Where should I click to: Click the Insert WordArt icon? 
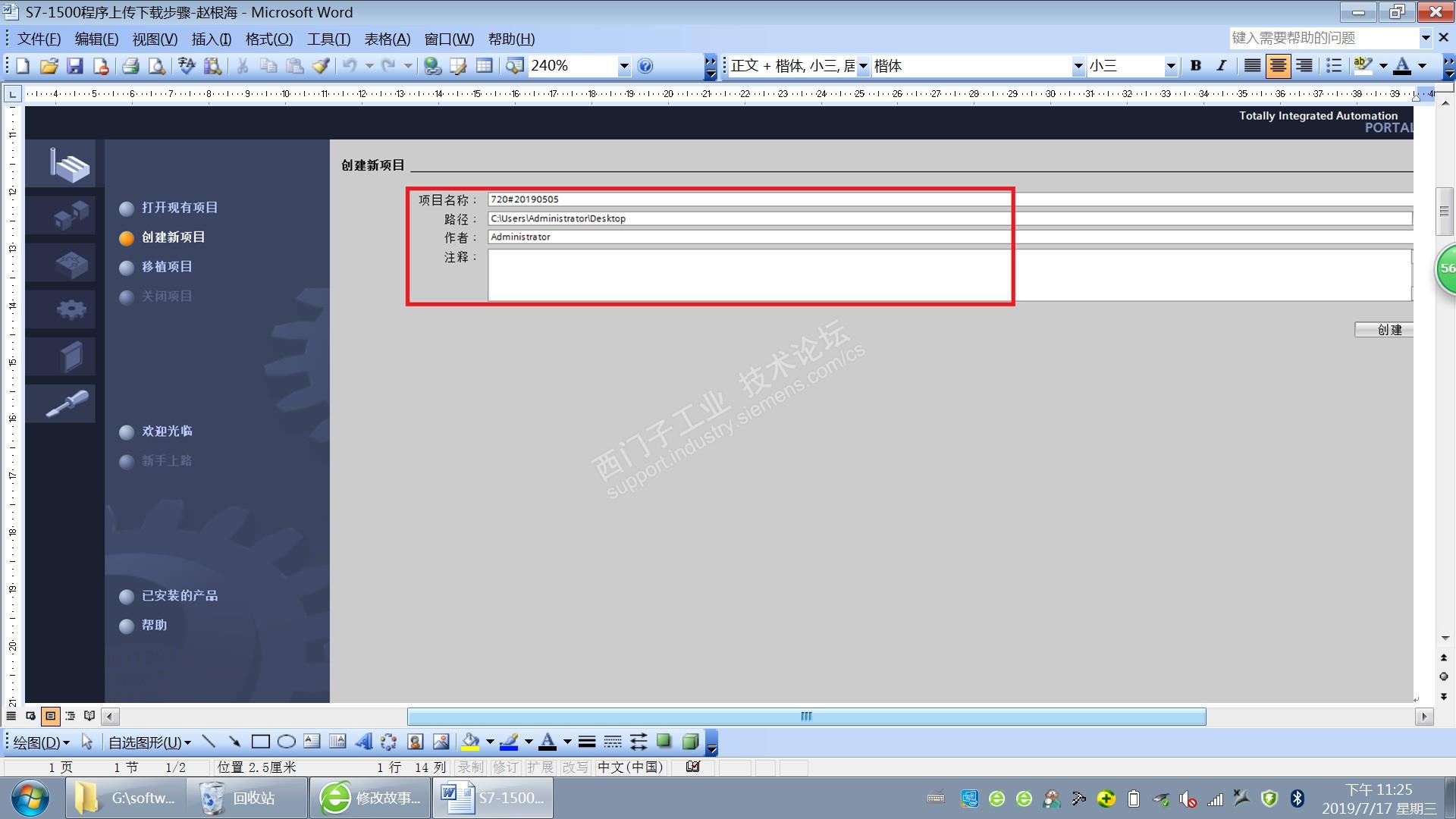tap(363, 742)
